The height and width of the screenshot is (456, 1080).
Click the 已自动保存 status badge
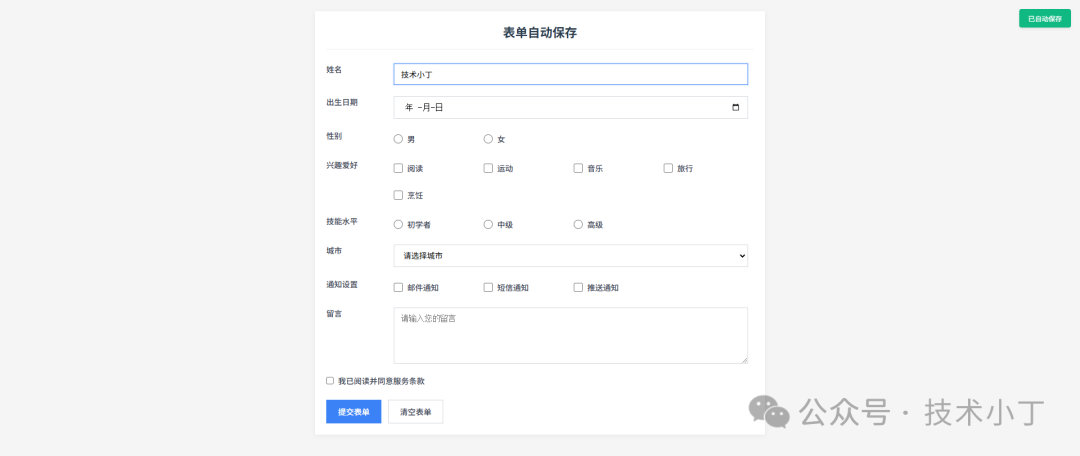tap(1044, 18)
